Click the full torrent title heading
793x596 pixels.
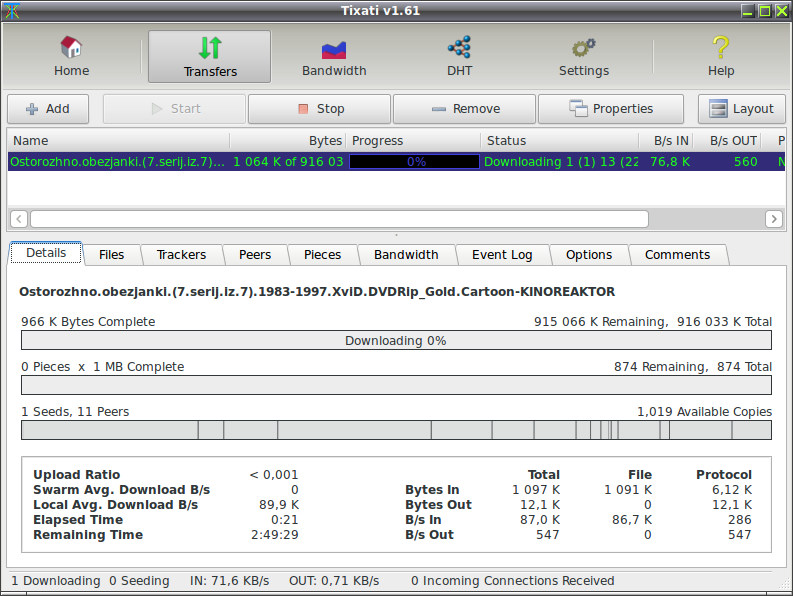tap(317, 292)
